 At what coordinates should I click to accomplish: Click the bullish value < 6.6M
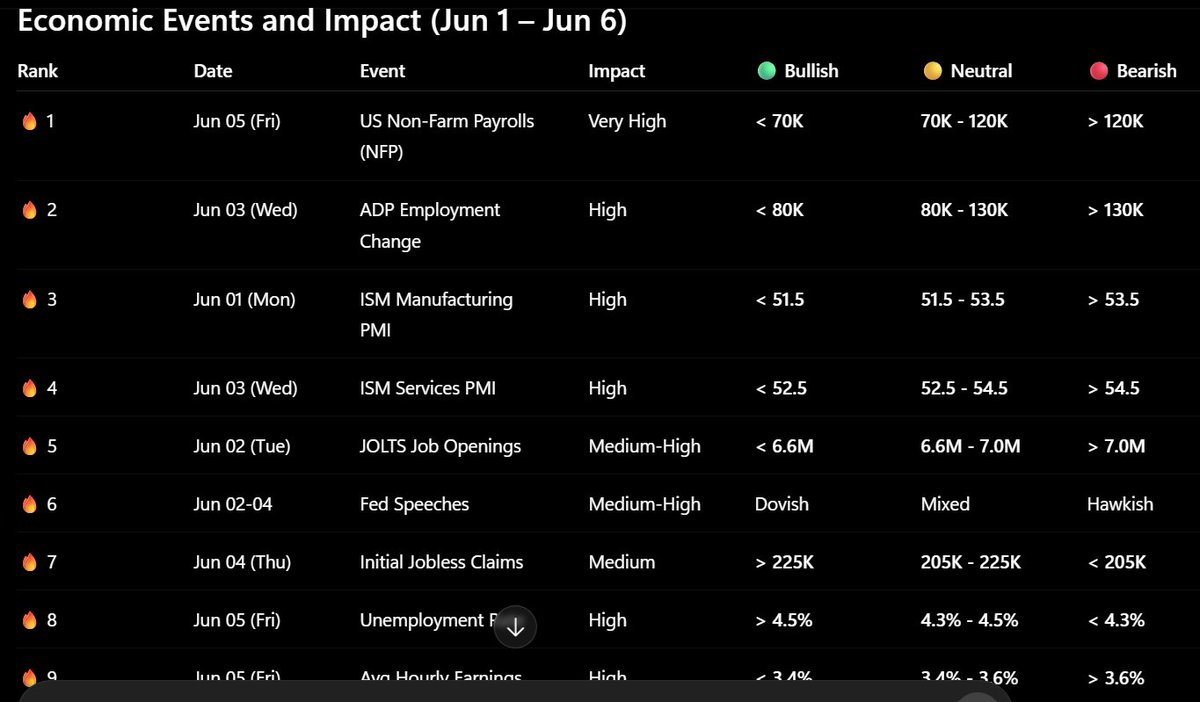784,446
